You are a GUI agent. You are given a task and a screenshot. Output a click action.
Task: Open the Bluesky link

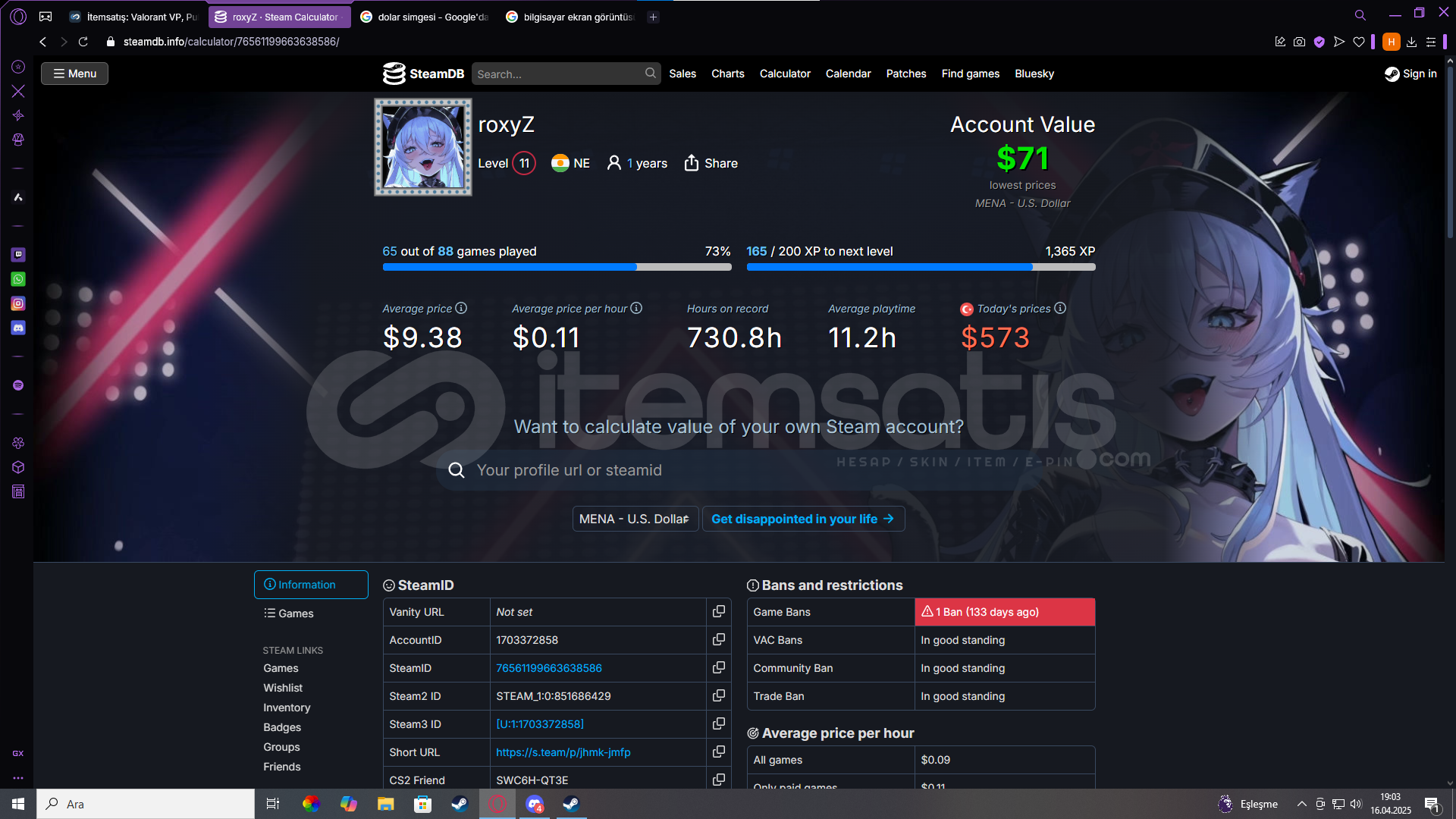pos(1034,74)
